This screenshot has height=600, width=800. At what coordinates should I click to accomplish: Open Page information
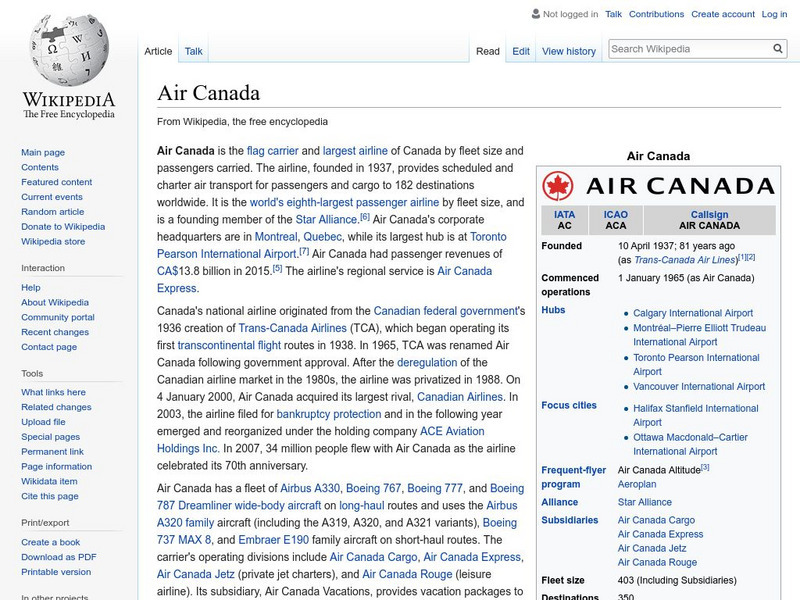click(57, 466)
